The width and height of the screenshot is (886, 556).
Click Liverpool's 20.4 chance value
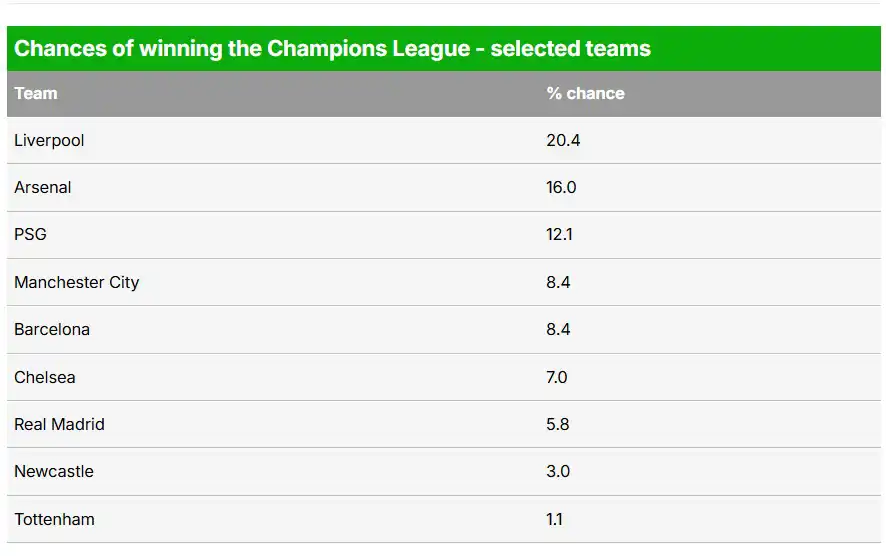tap(563, 140)
